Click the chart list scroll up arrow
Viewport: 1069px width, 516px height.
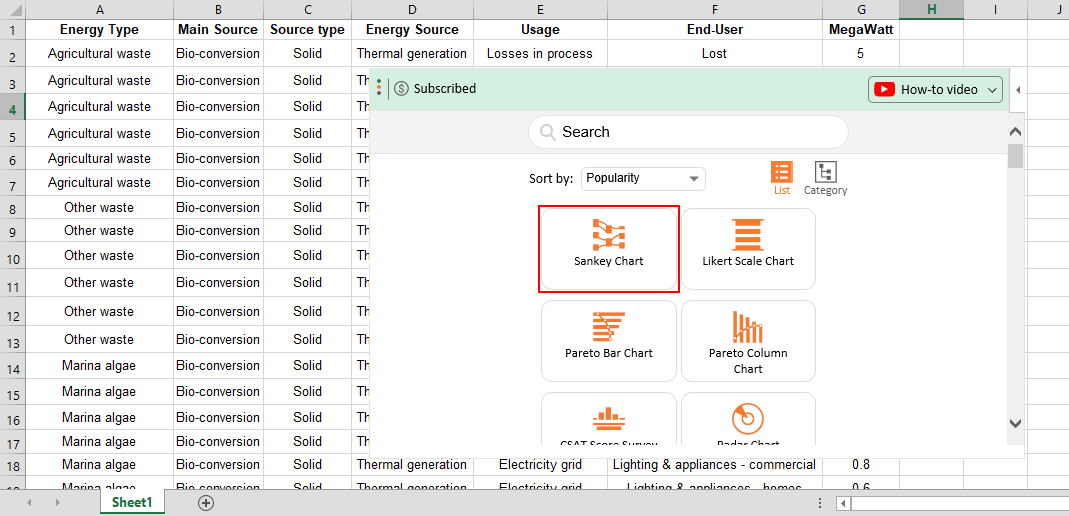[1015, 131]
